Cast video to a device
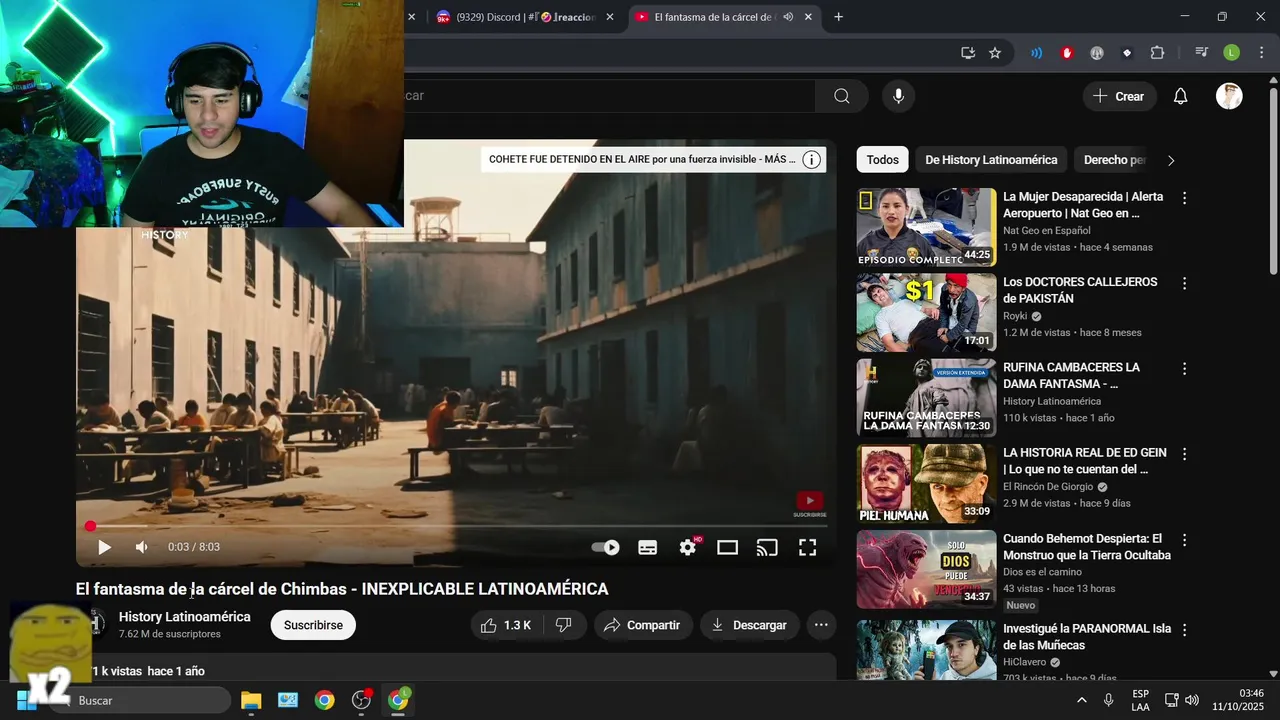This screenshot has height=720, width=1280. click(x=767, y=547)
